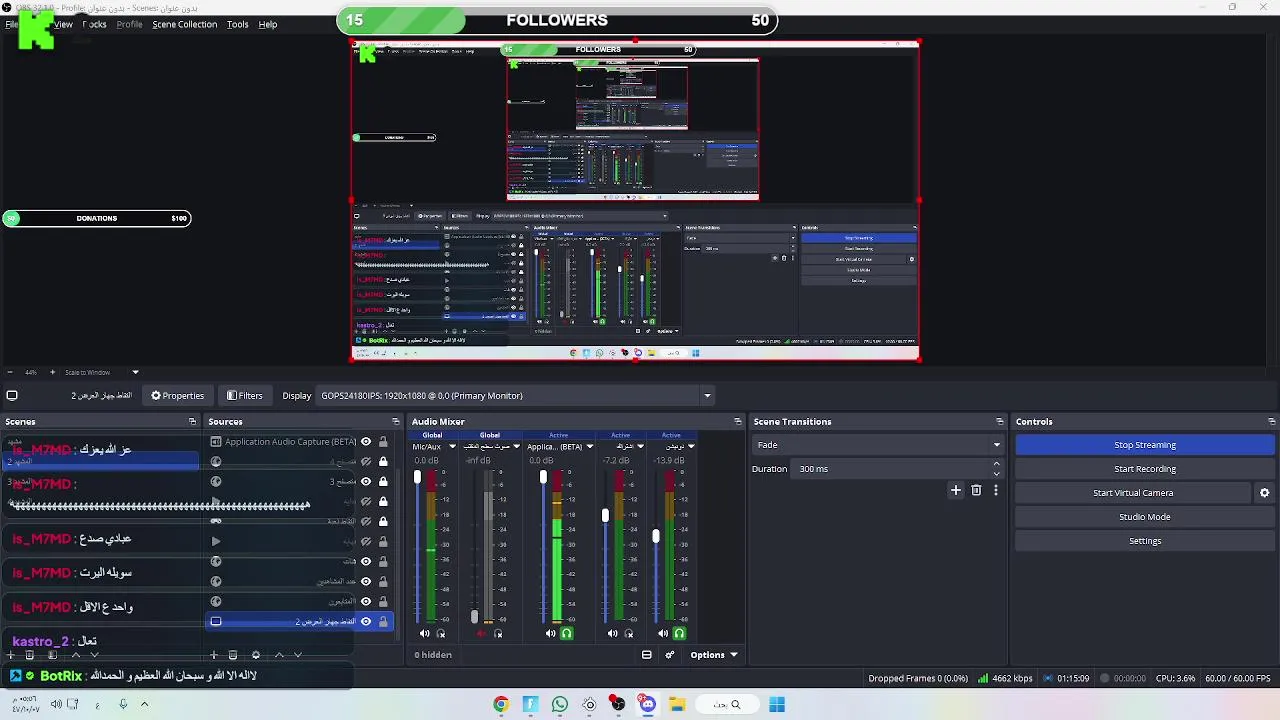Viewport: 1280px width, 720px height.
Task: Open virtual camera settings gear
Action: click(1264, 493)
